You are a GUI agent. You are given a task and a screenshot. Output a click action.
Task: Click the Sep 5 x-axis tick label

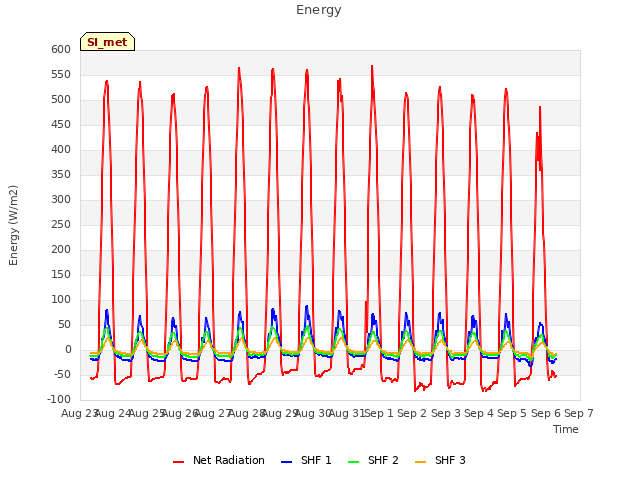click(512, 413)
